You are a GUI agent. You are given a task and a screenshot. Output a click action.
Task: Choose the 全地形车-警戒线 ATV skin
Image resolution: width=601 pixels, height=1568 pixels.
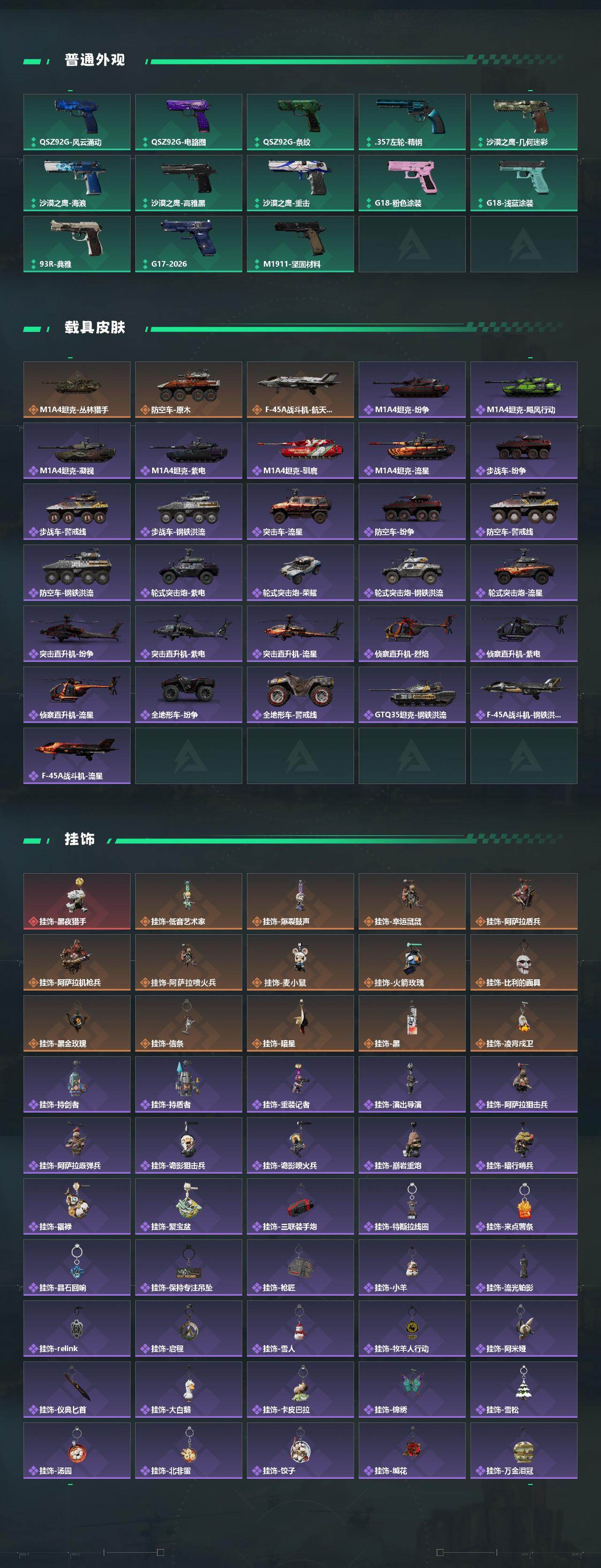click(x=300, y=694)
